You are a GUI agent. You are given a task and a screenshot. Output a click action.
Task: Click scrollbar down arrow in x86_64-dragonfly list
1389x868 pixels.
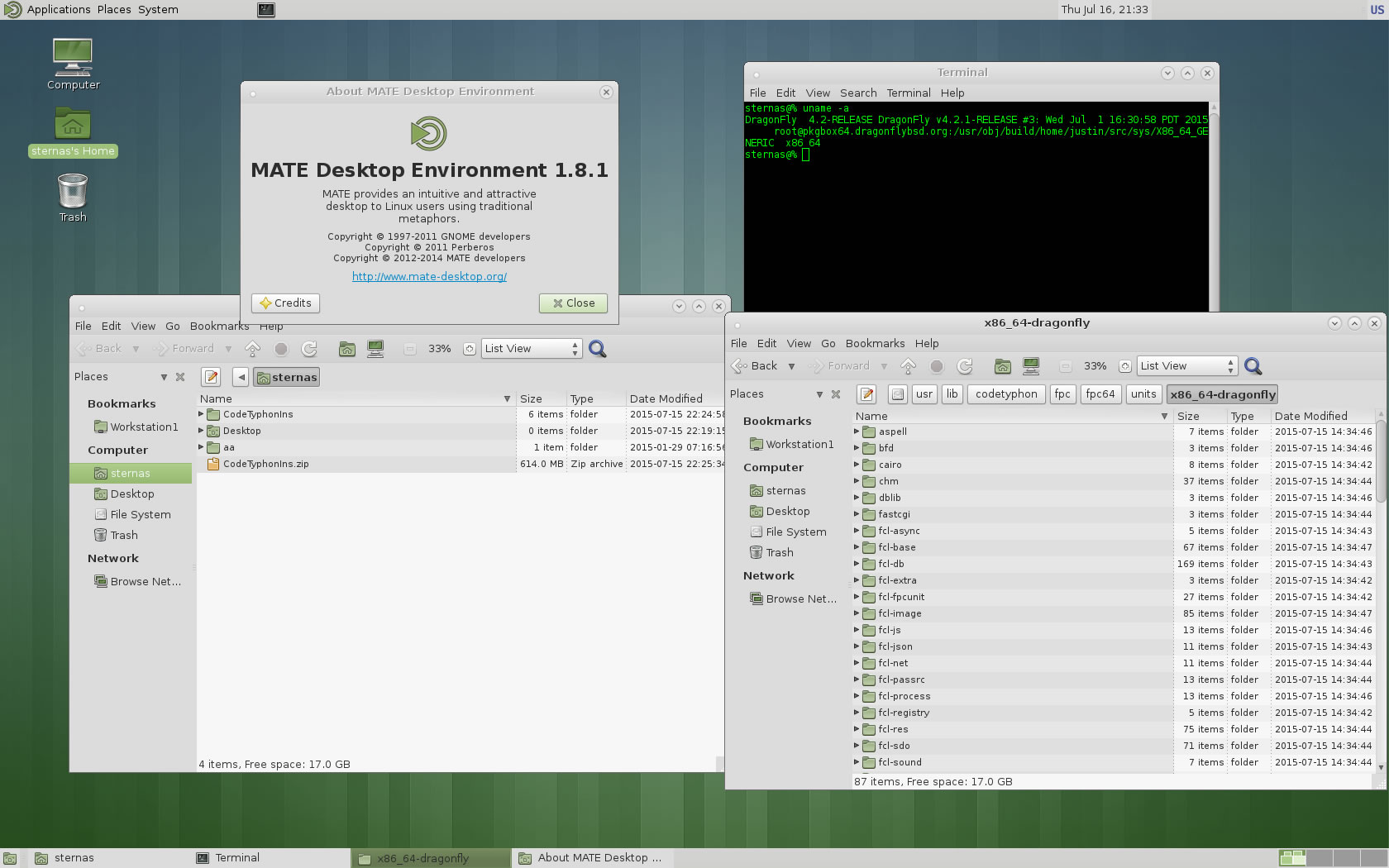[1380, 768]
